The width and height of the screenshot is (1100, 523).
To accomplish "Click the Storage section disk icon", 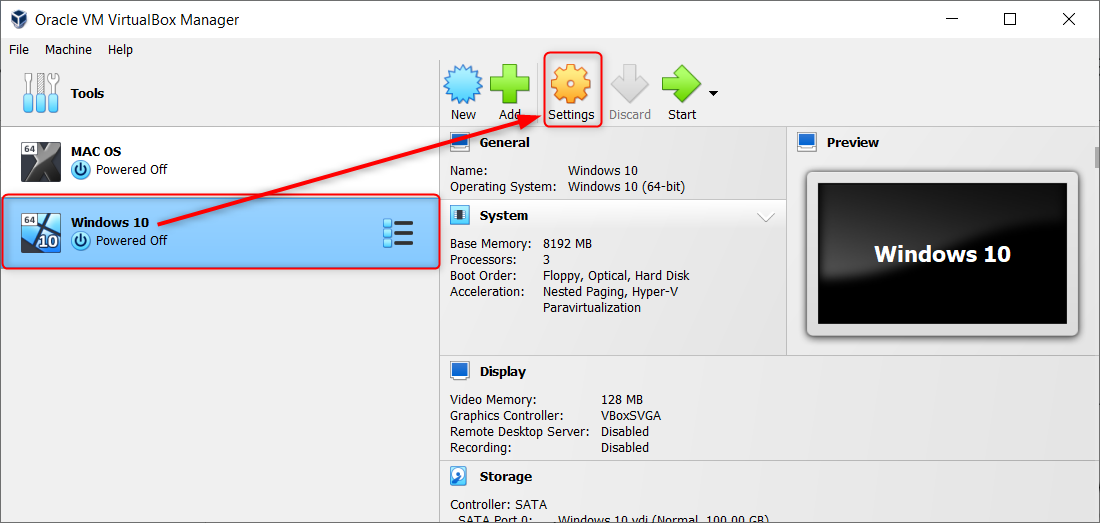I will pyautogui.click(x=460, y=476).
